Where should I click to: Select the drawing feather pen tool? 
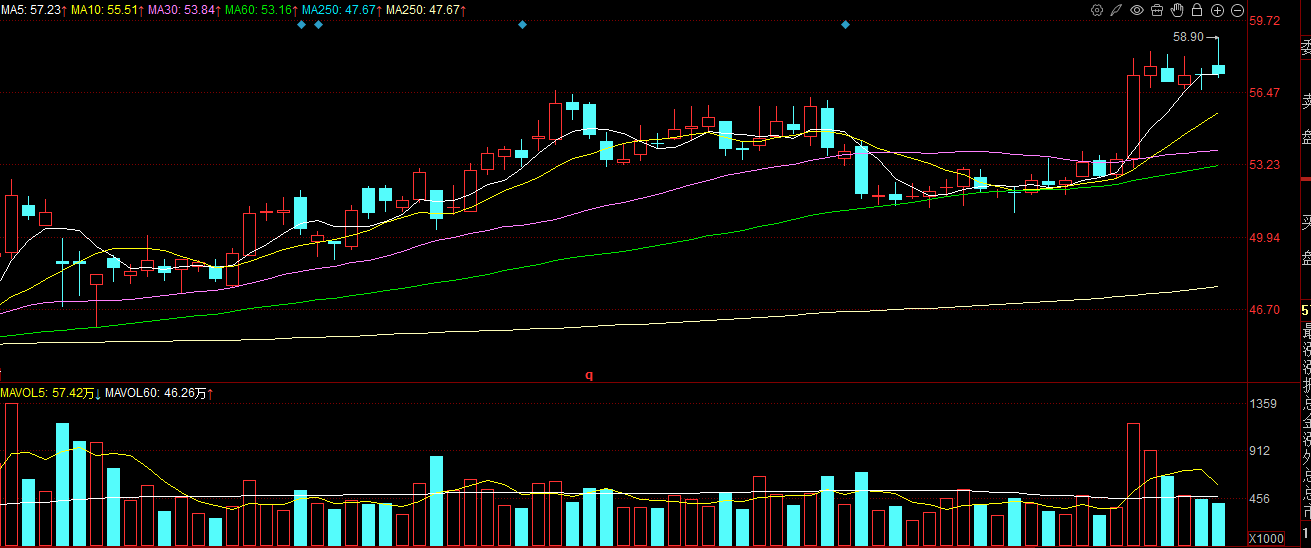(x=1116, y=10)
